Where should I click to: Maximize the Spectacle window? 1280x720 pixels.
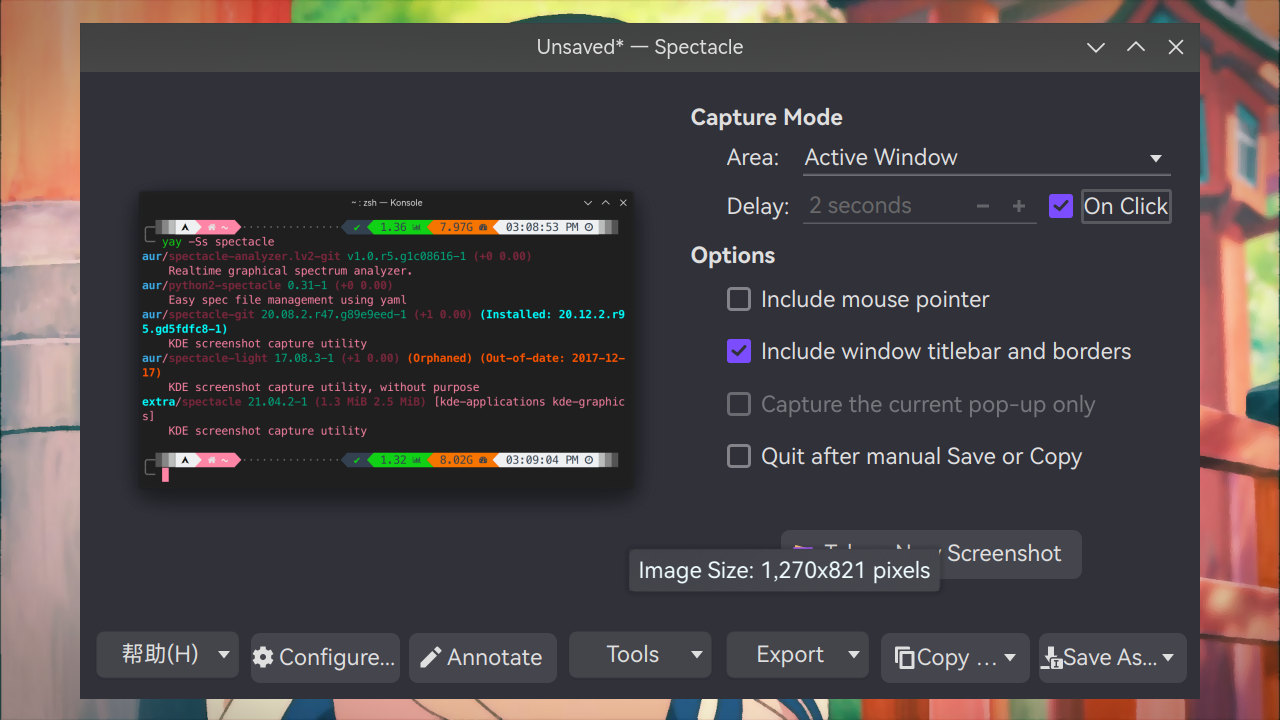[1136, 47]
